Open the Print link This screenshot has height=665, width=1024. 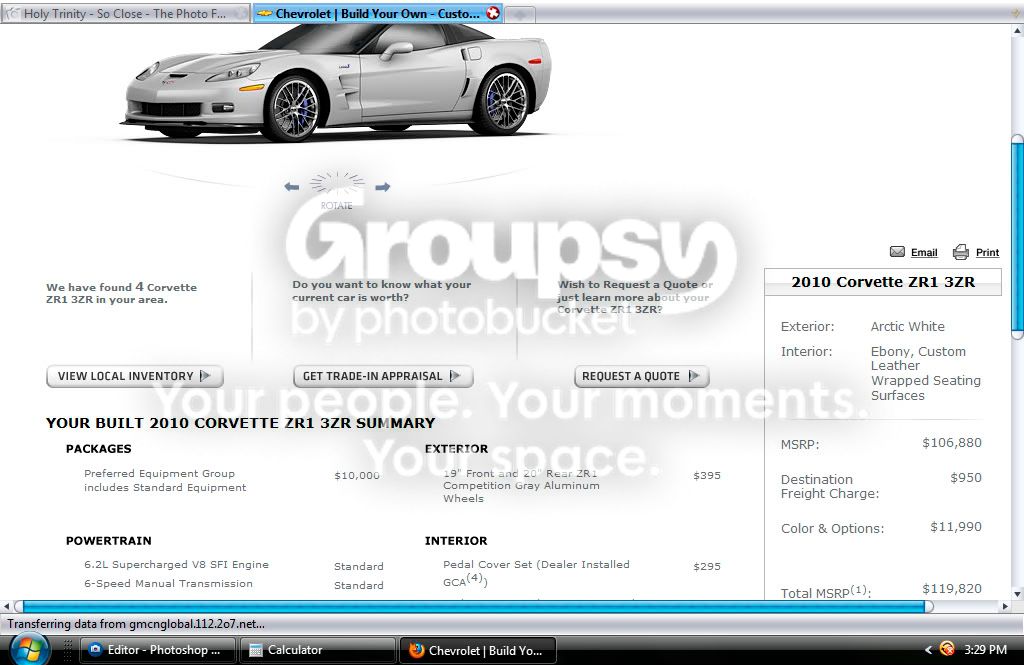click(987, 252)
